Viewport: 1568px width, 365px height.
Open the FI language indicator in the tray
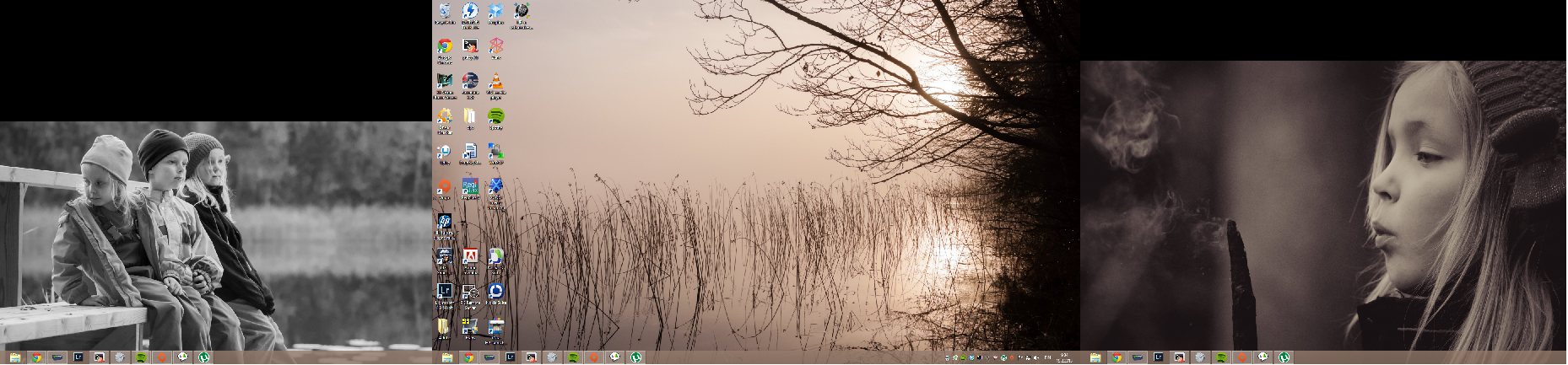(1047, 358)
